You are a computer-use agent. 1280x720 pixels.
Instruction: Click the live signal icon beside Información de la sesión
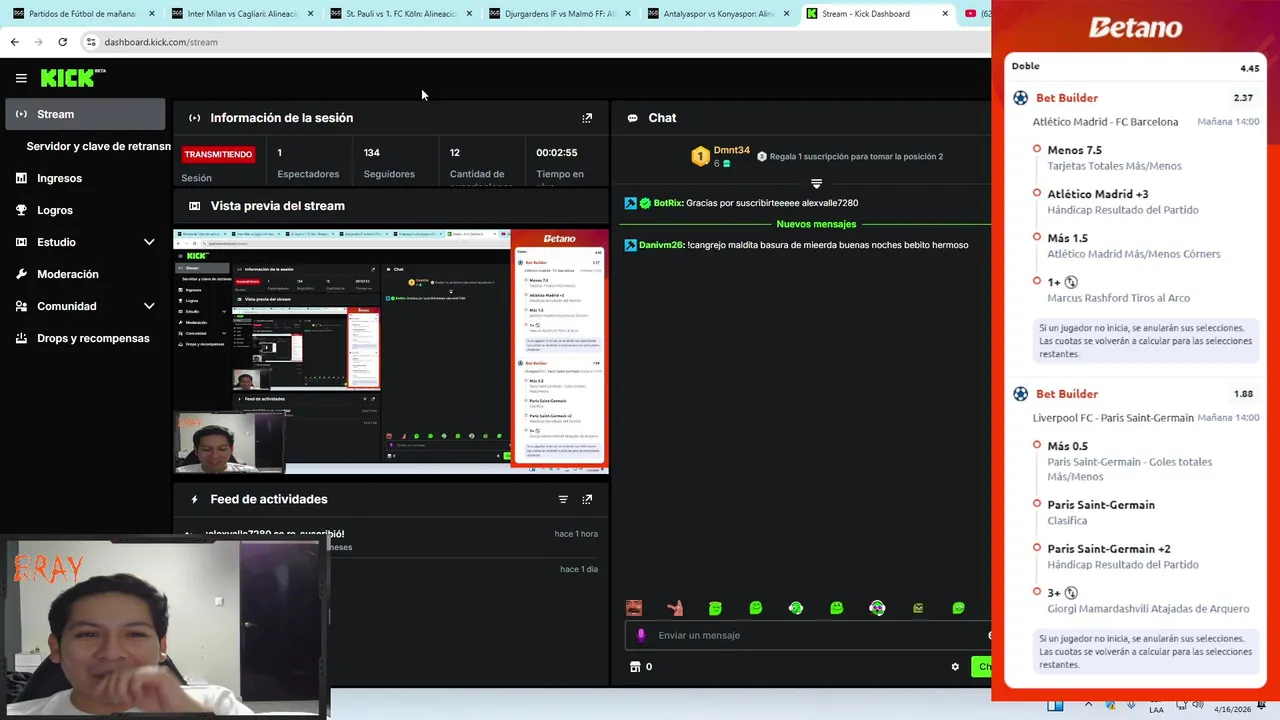click(x=194, y=118)
